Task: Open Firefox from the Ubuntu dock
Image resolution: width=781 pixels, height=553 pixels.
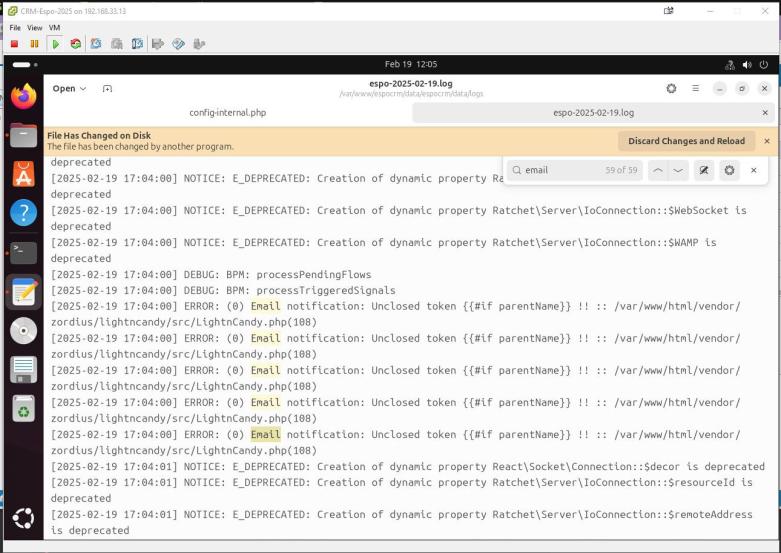Action: (23, 96)
